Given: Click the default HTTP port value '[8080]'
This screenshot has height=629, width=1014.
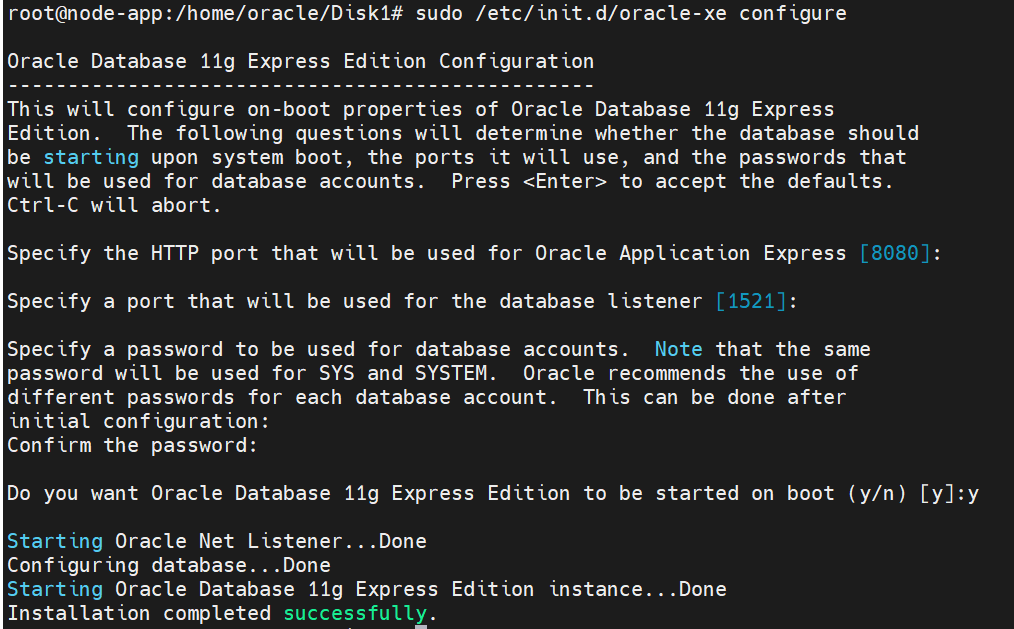Looking at the screenshot, I should coord(895,253).
